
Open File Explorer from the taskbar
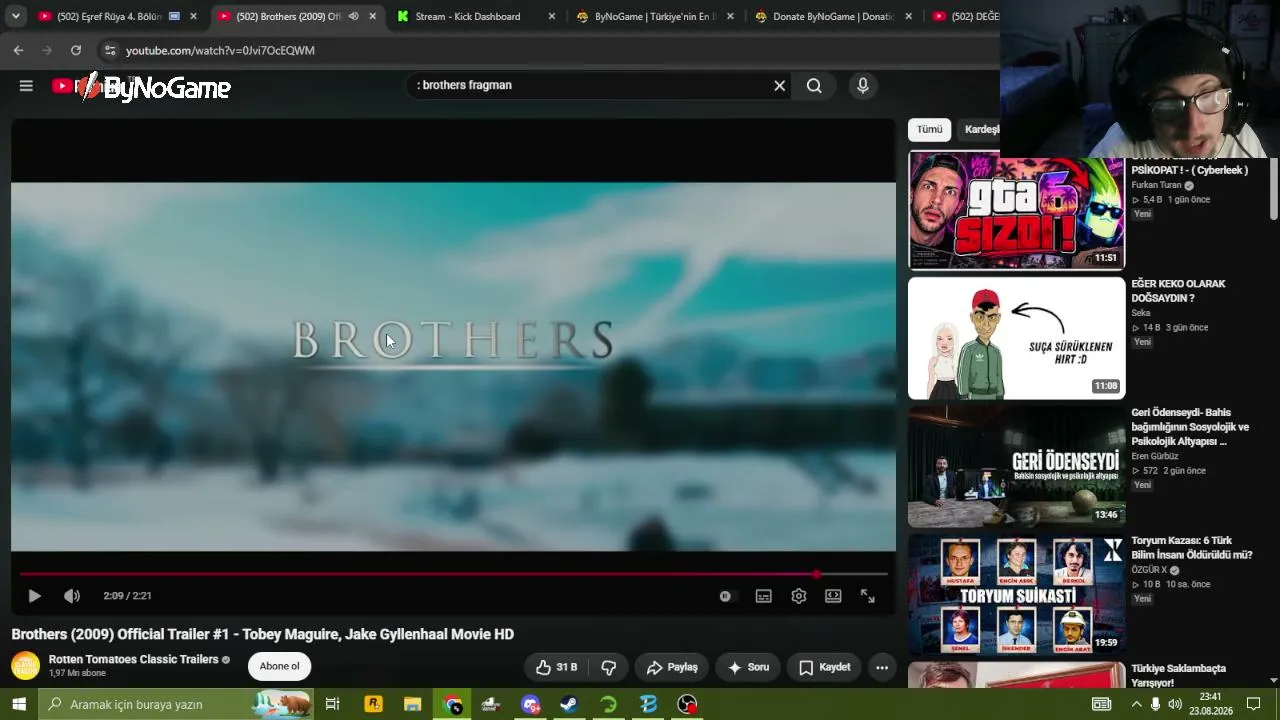coord(412,704)
